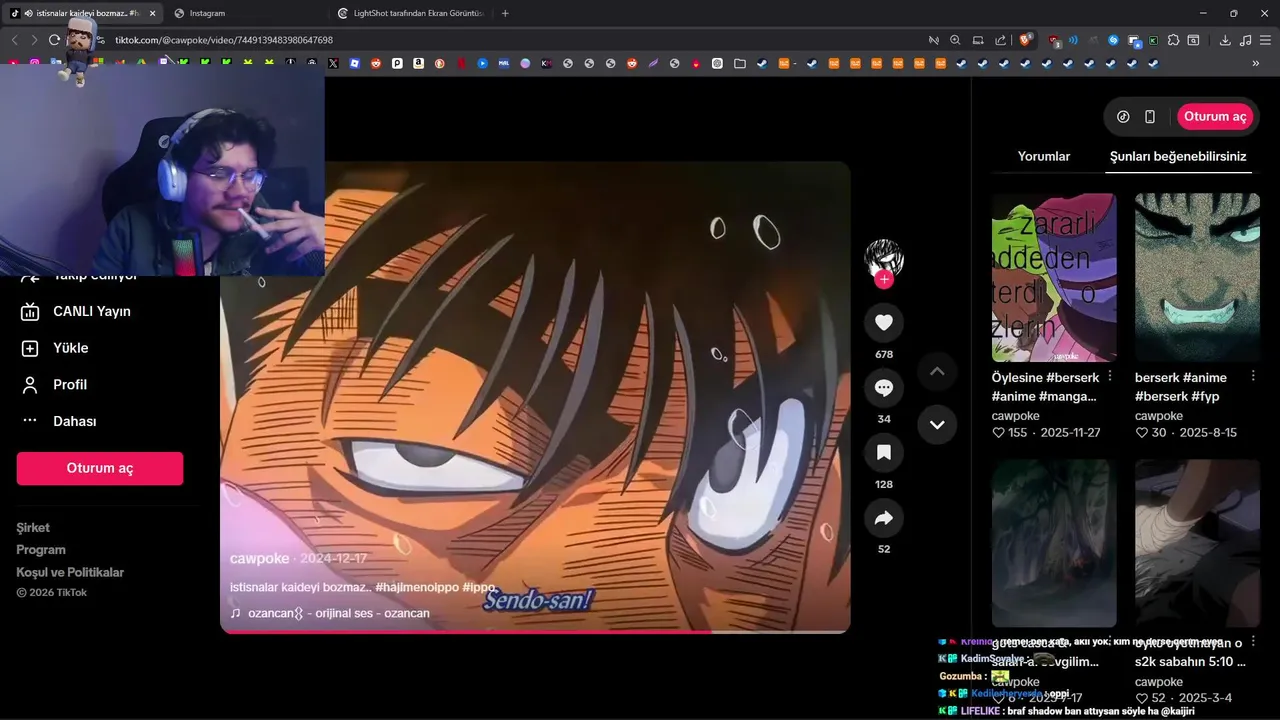
Task: Like the video with 678 likes
Action: pyautogui.click(x=884, y=323)
